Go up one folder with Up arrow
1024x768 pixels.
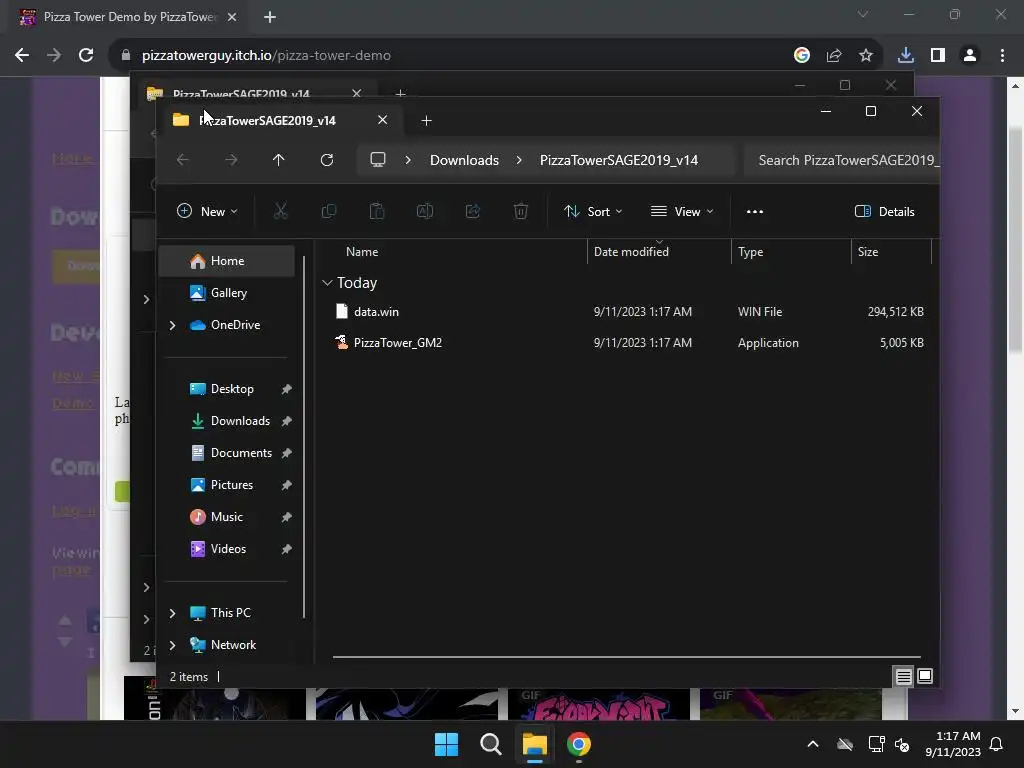click(x=279, y=160)
